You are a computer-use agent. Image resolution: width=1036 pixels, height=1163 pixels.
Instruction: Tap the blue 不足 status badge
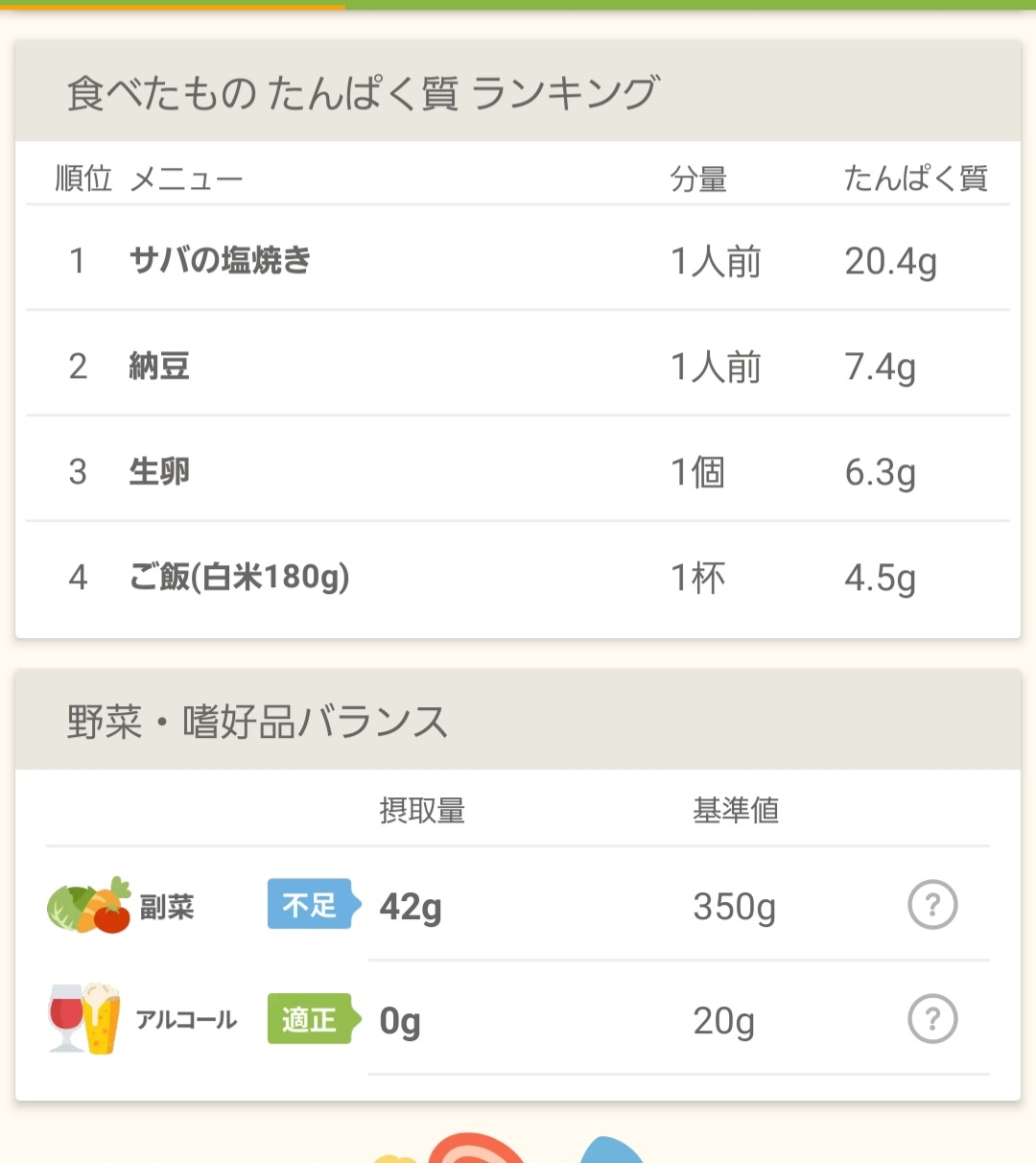[x=312, y=905]
